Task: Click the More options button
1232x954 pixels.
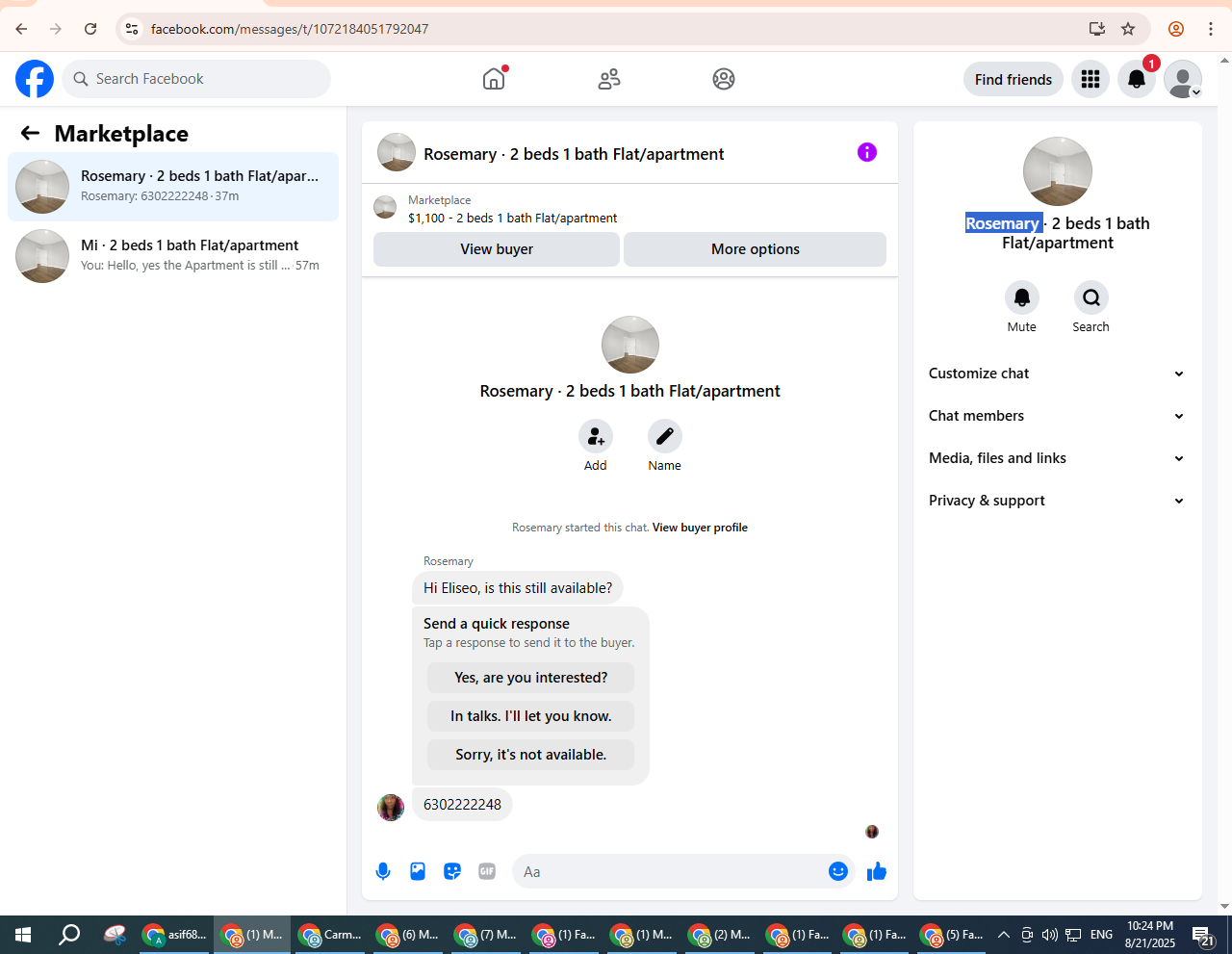Action: 756,249
